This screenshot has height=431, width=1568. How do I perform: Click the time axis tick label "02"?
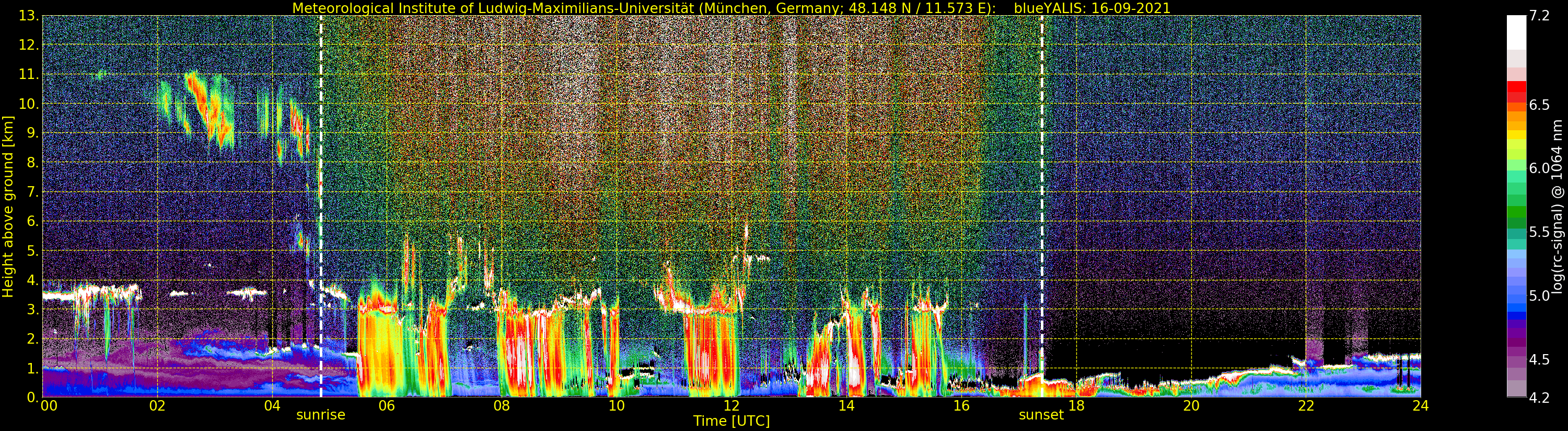157,406
